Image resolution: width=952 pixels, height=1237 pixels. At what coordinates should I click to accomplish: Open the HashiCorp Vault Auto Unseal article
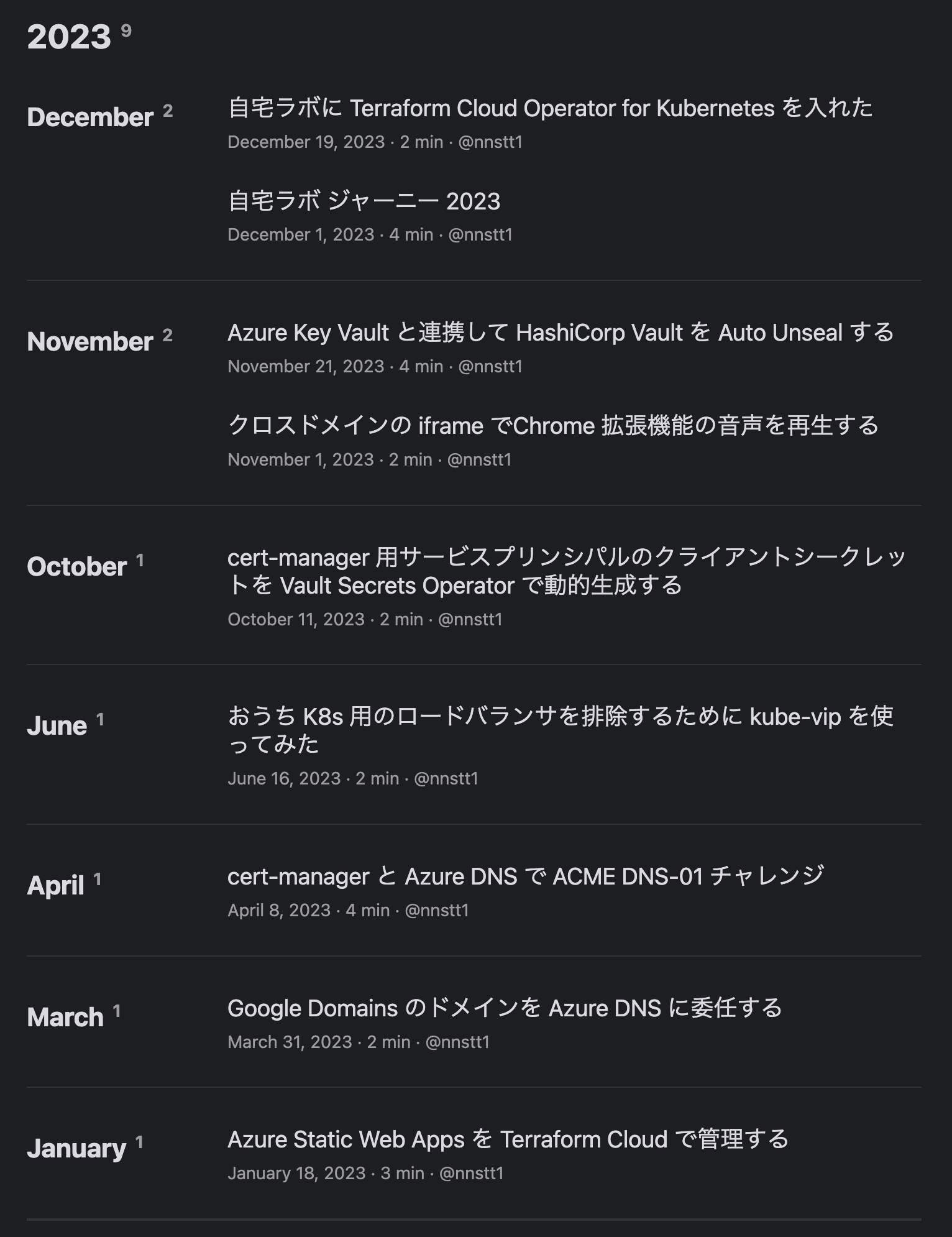560,333
